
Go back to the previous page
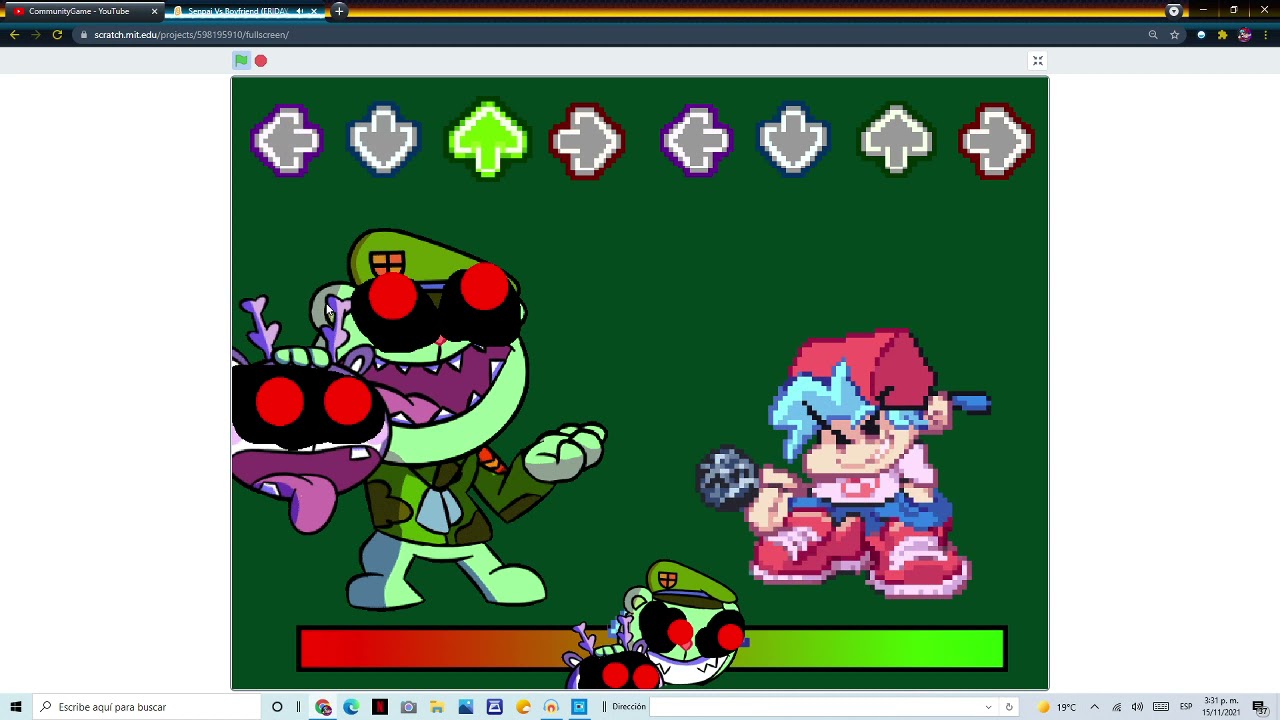[14, 35]
